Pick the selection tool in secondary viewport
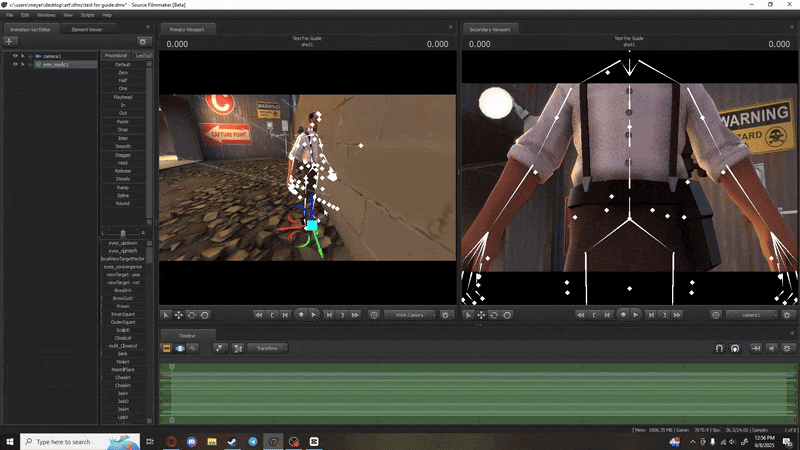This screenshot has height=450, width=800. coord(468,315)
